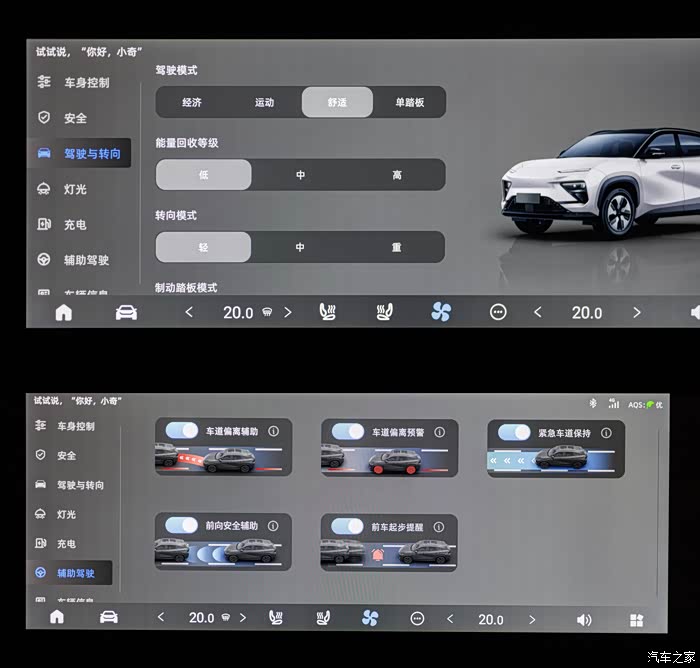Select 充电 in the lower screen sidebar
Viewport: 700px width, 668px height.
click(x=66, y=544)
